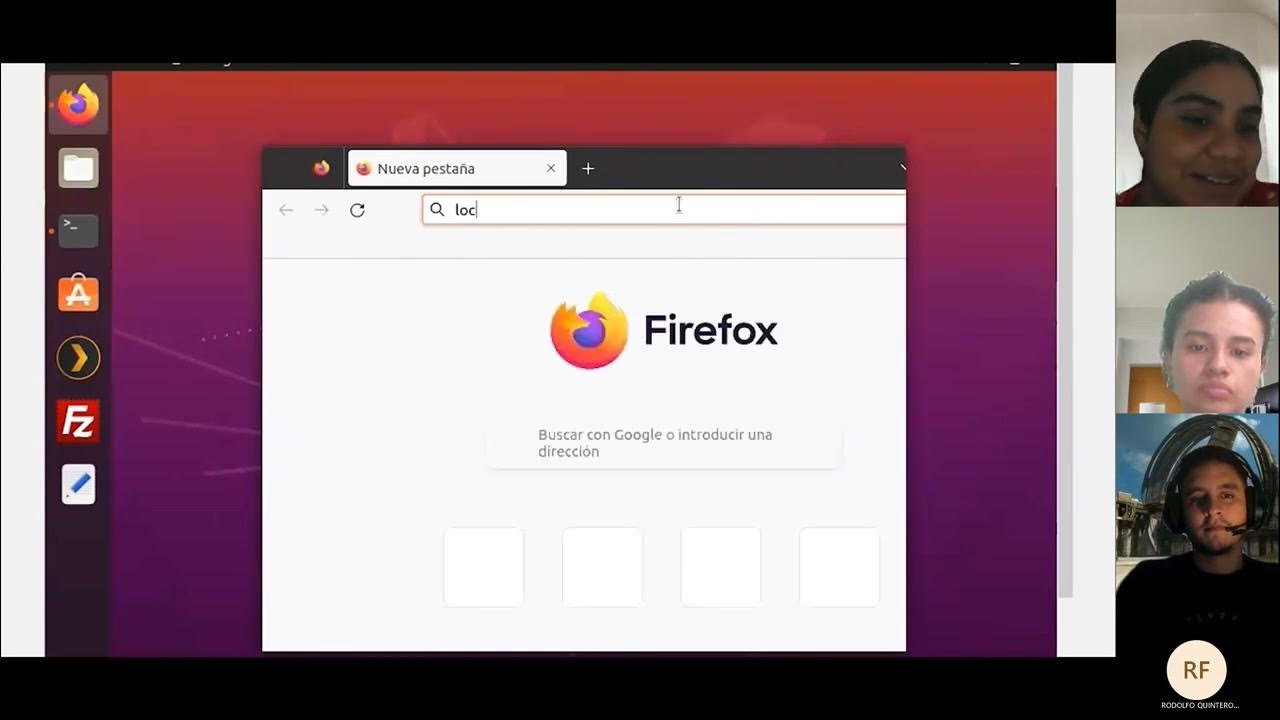Launch Terminal from the dock

(78, 231)
